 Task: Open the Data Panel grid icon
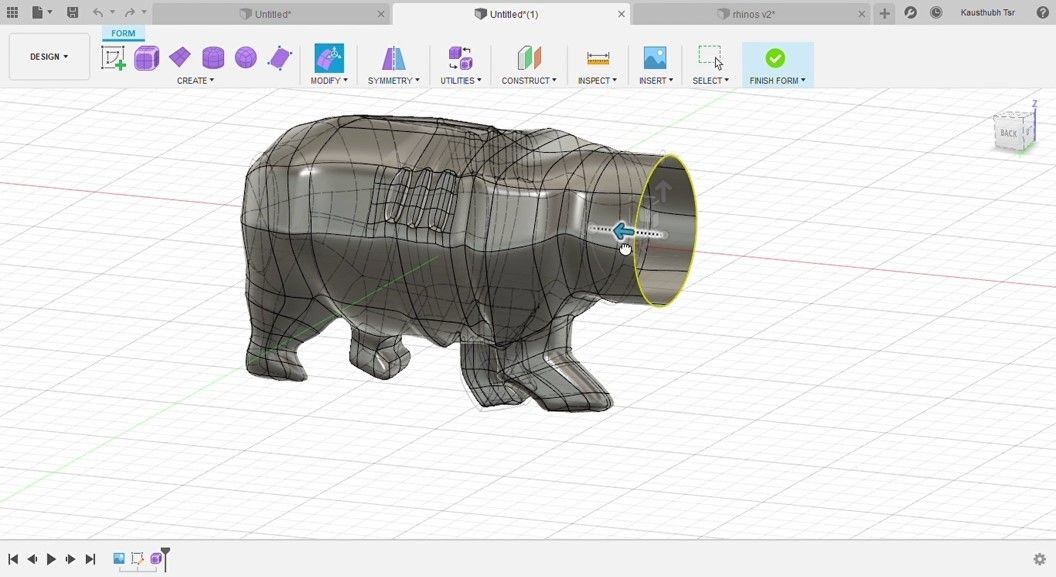tap(12, 12)
